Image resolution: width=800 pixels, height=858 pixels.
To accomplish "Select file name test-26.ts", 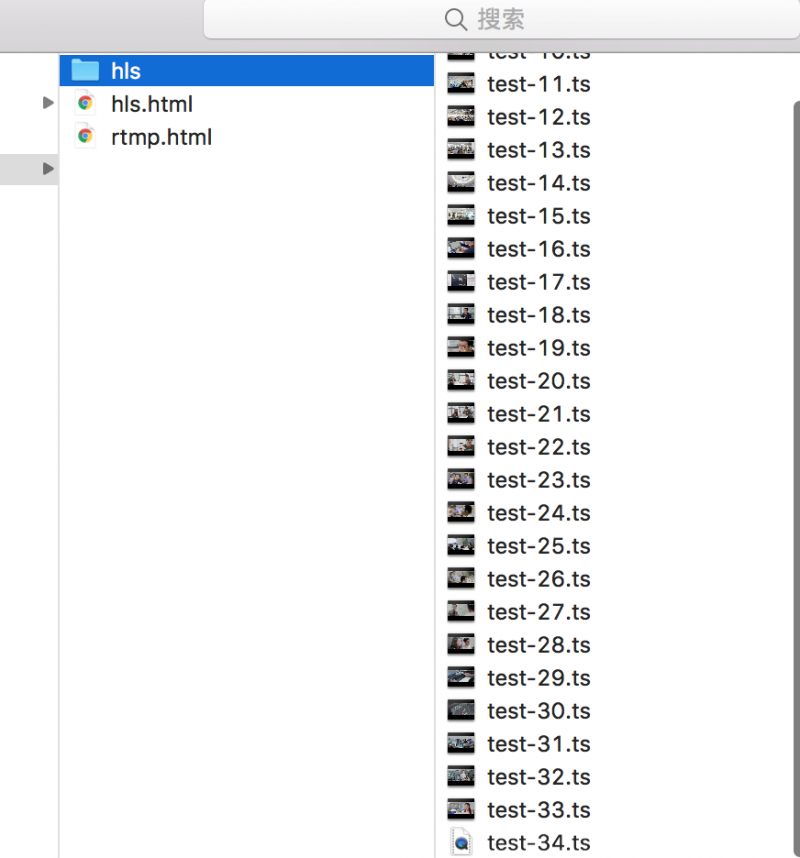I will 539,579.
